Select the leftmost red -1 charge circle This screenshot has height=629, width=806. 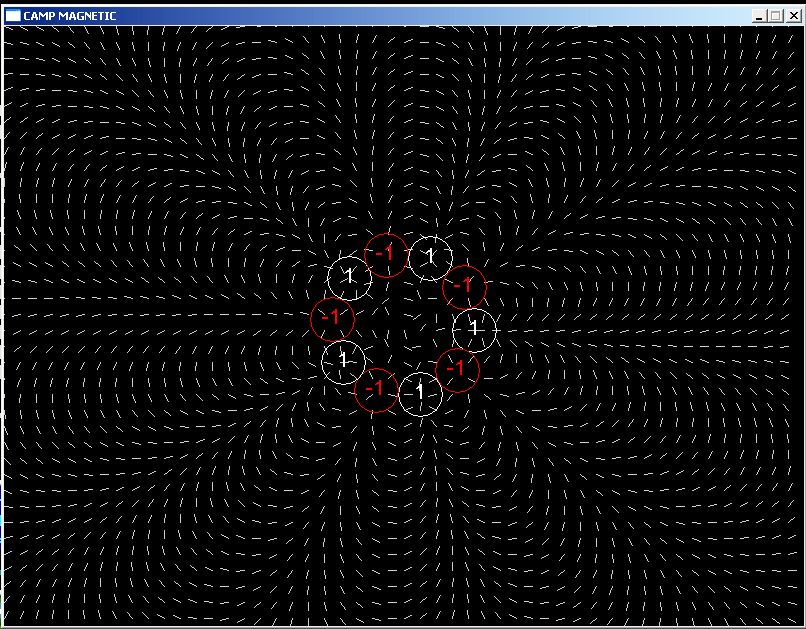(x=332, y=319)
